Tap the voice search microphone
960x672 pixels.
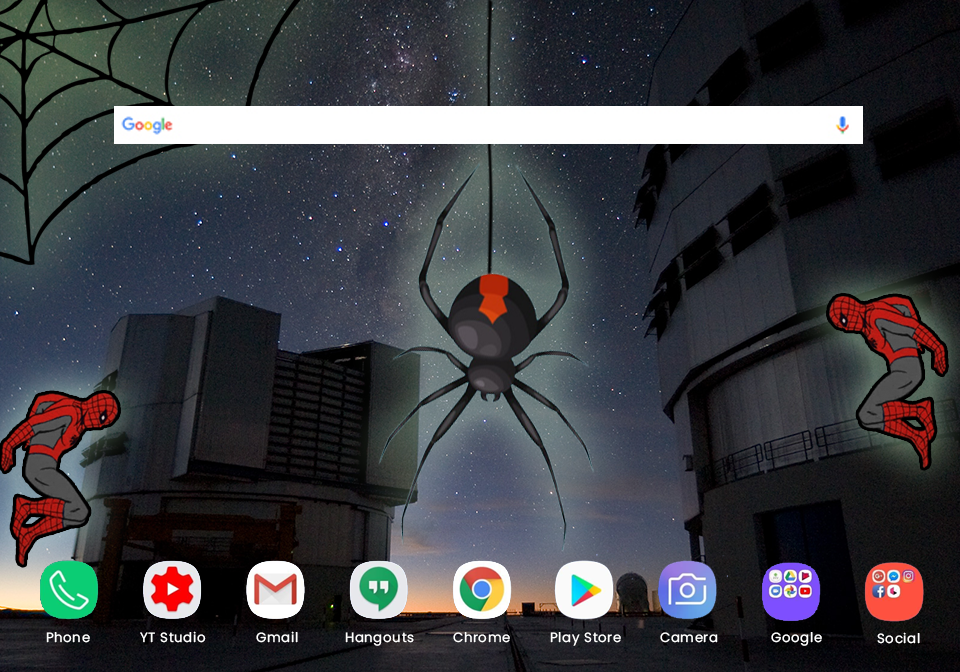pos(842,125)
